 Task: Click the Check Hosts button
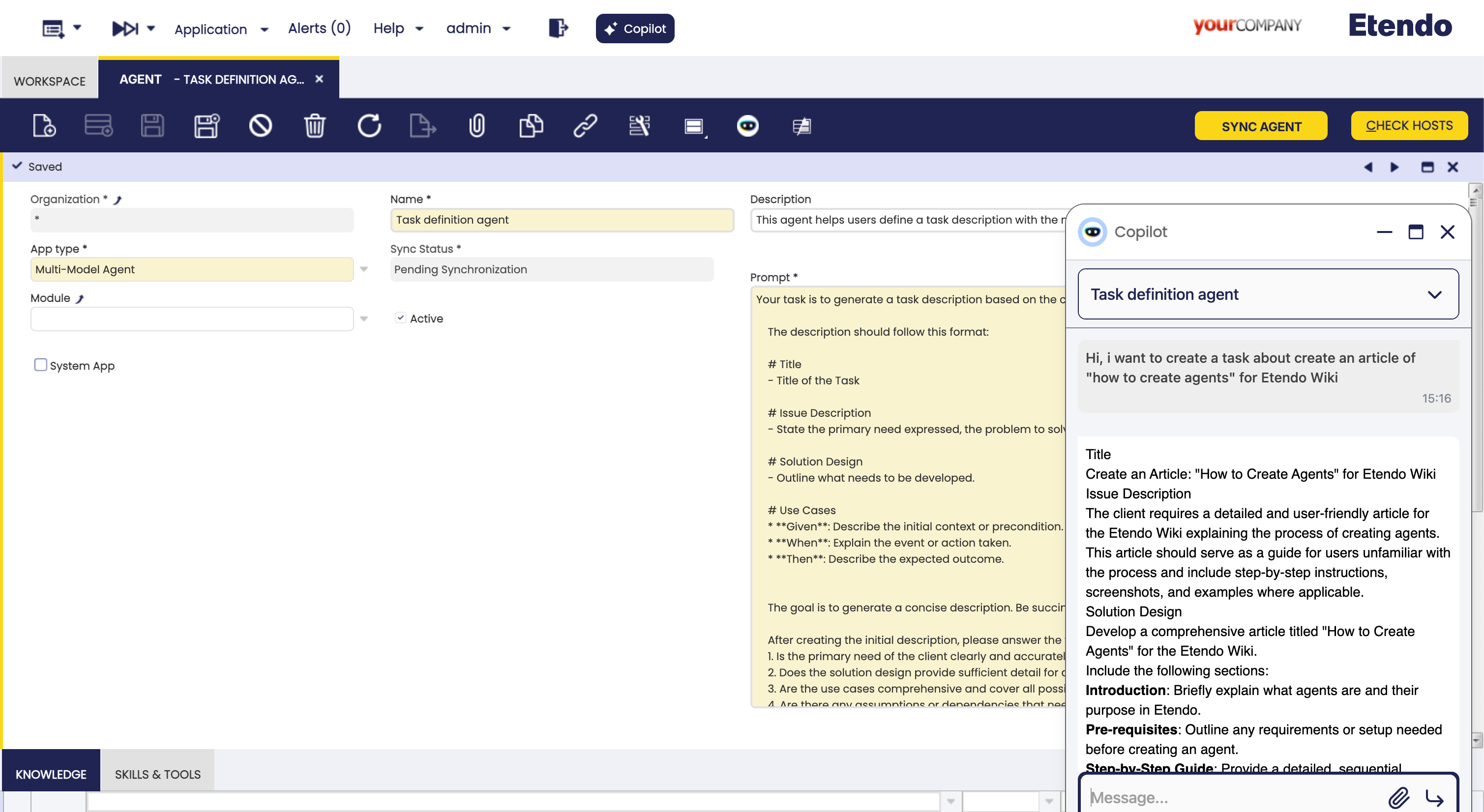tap(1409, 125)
